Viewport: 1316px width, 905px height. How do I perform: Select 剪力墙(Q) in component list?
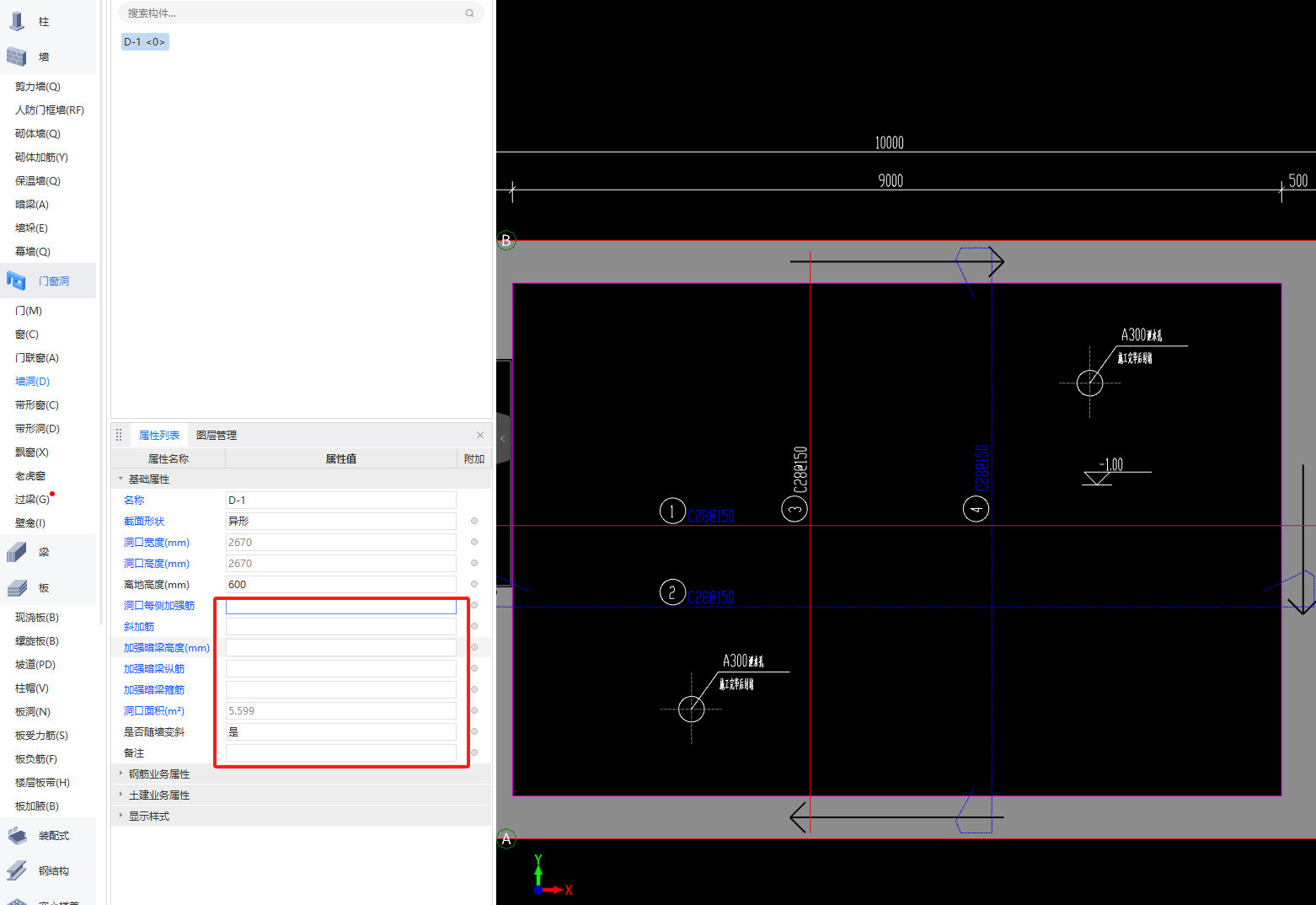pos(38,86)
